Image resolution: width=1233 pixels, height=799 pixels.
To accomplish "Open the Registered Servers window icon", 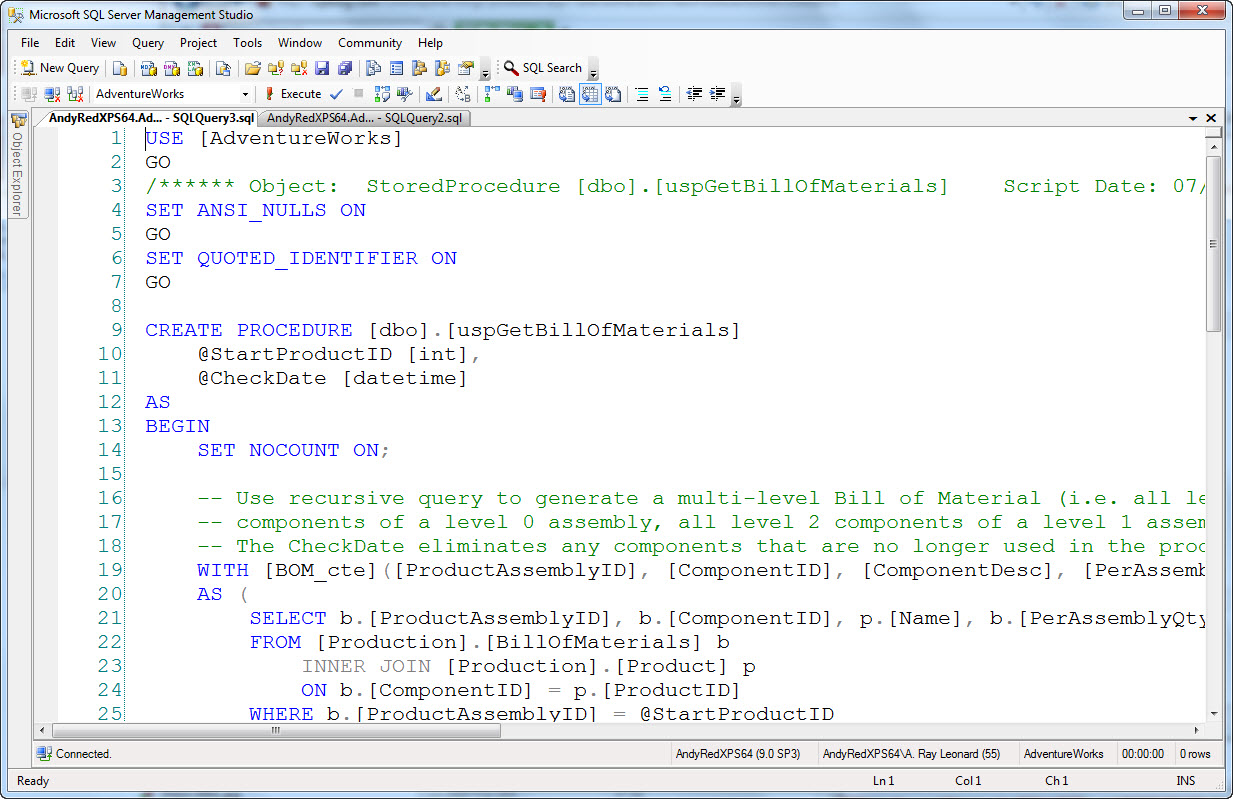I will click(372, 68).
